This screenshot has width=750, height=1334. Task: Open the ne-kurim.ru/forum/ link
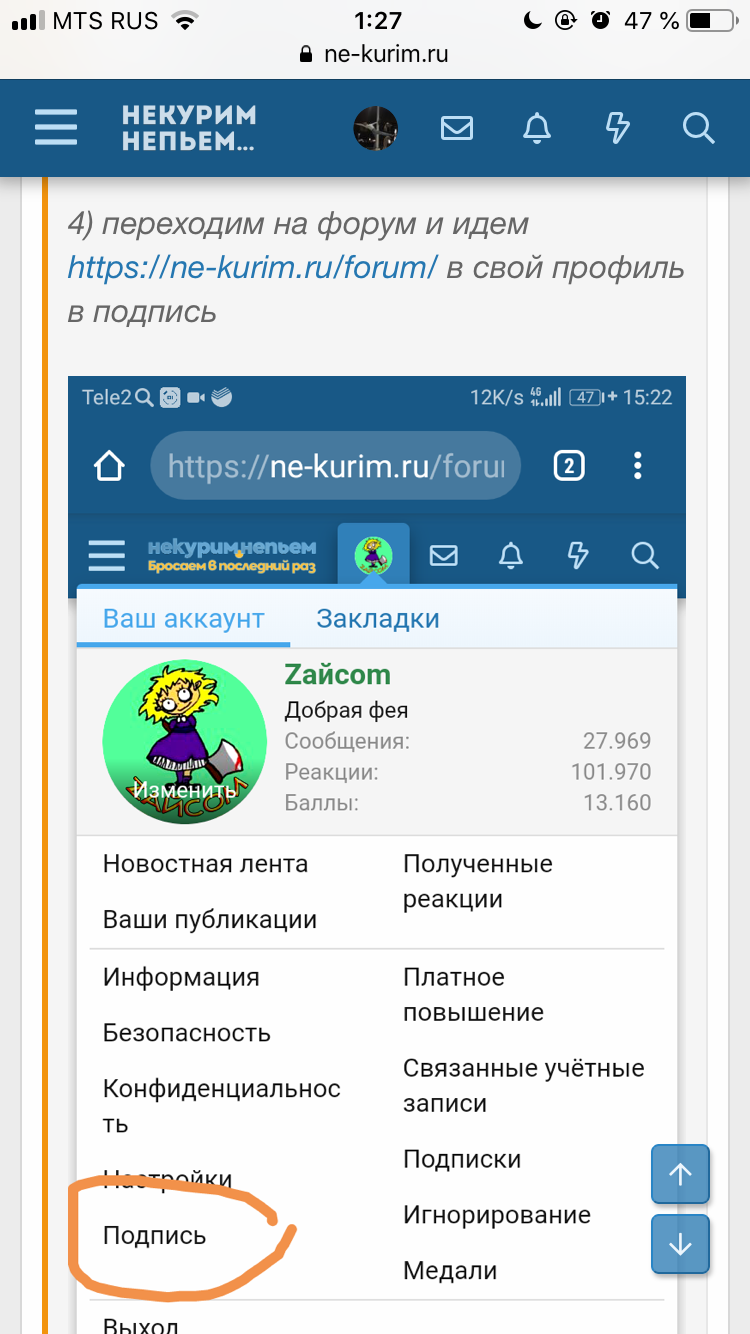point(253,268)
